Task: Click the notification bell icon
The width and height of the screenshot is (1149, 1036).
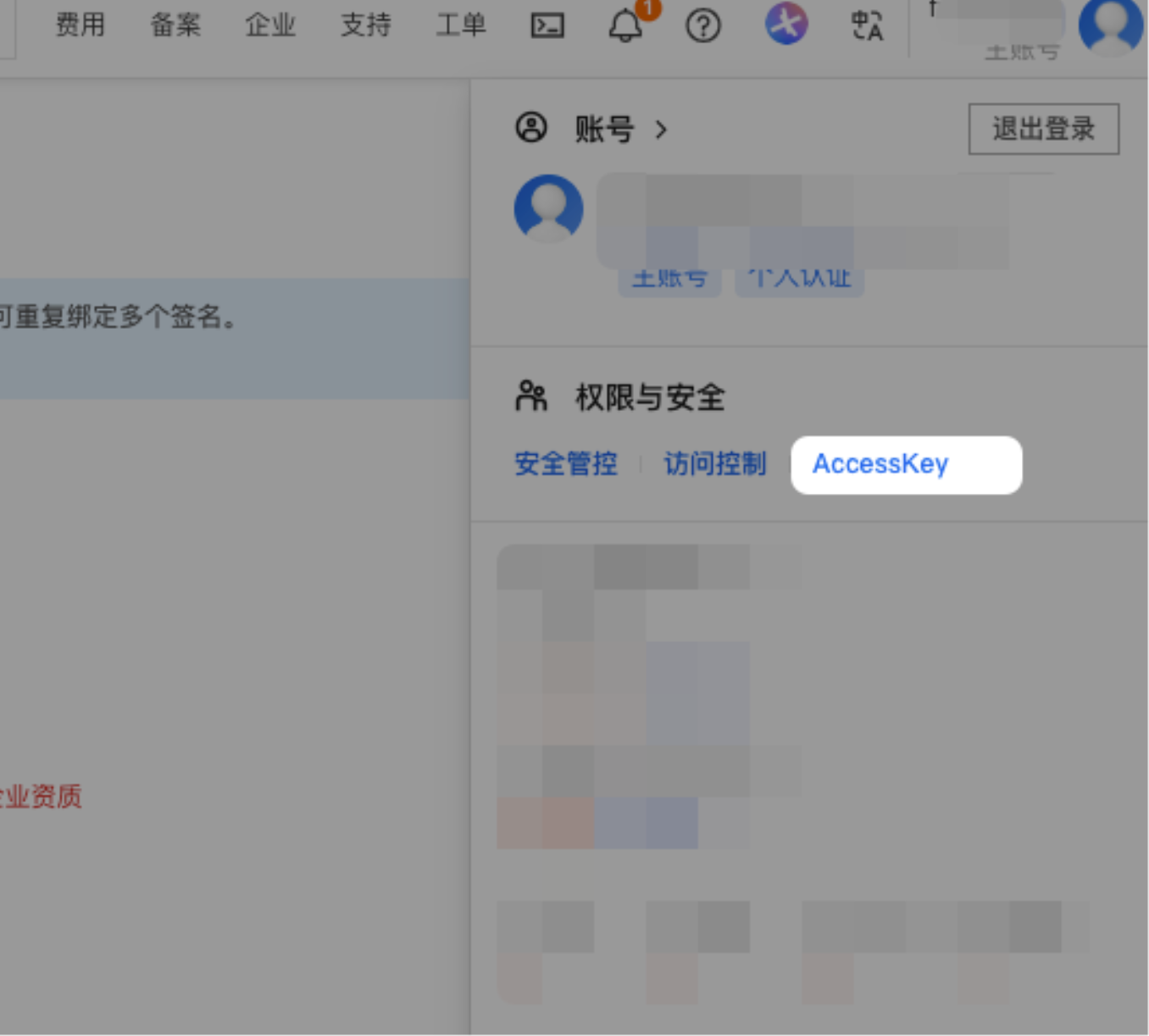Action: [x=625, y=26]
